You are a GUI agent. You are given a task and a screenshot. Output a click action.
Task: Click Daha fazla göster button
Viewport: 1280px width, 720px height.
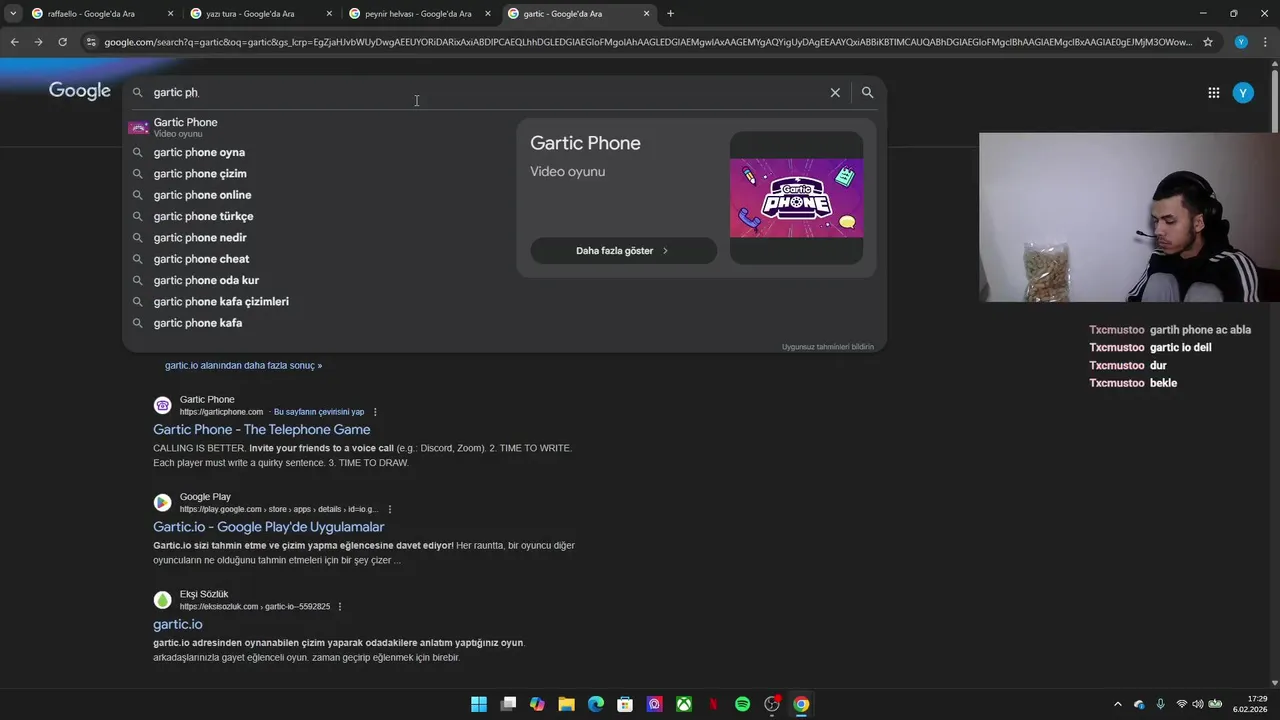click(623, 251)
